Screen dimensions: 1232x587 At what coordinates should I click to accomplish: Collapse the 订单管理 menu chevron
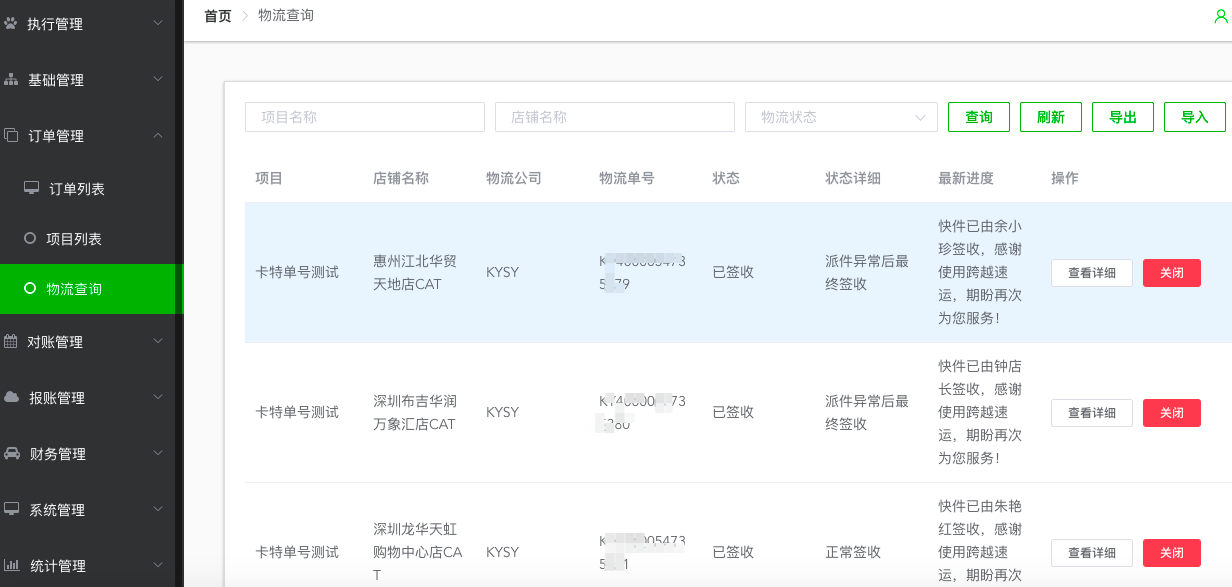(x=157, y=135)
